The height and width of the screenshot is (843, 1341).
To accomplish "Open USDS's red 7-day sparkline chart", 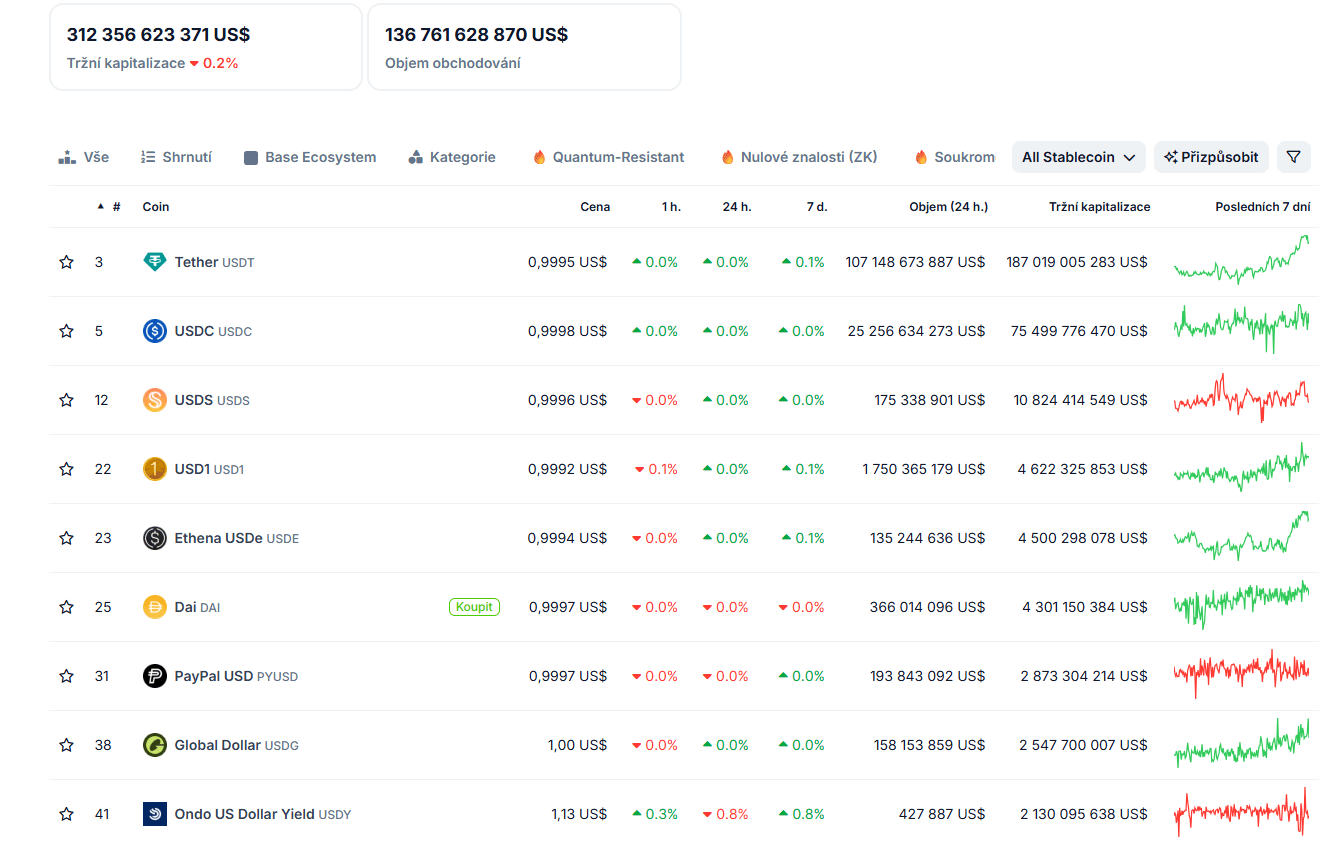I will point(1241,398).
